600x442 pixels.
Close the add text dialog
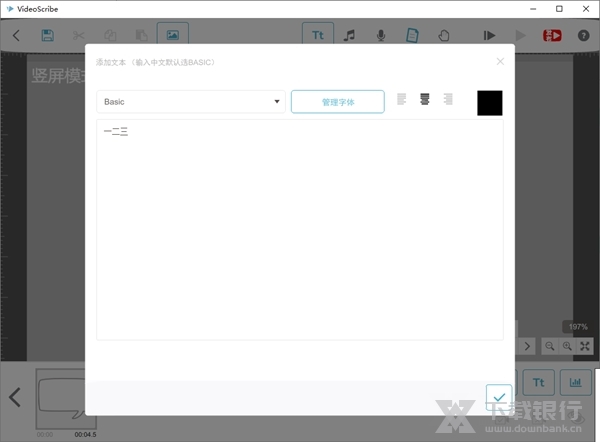pos(500,61)
